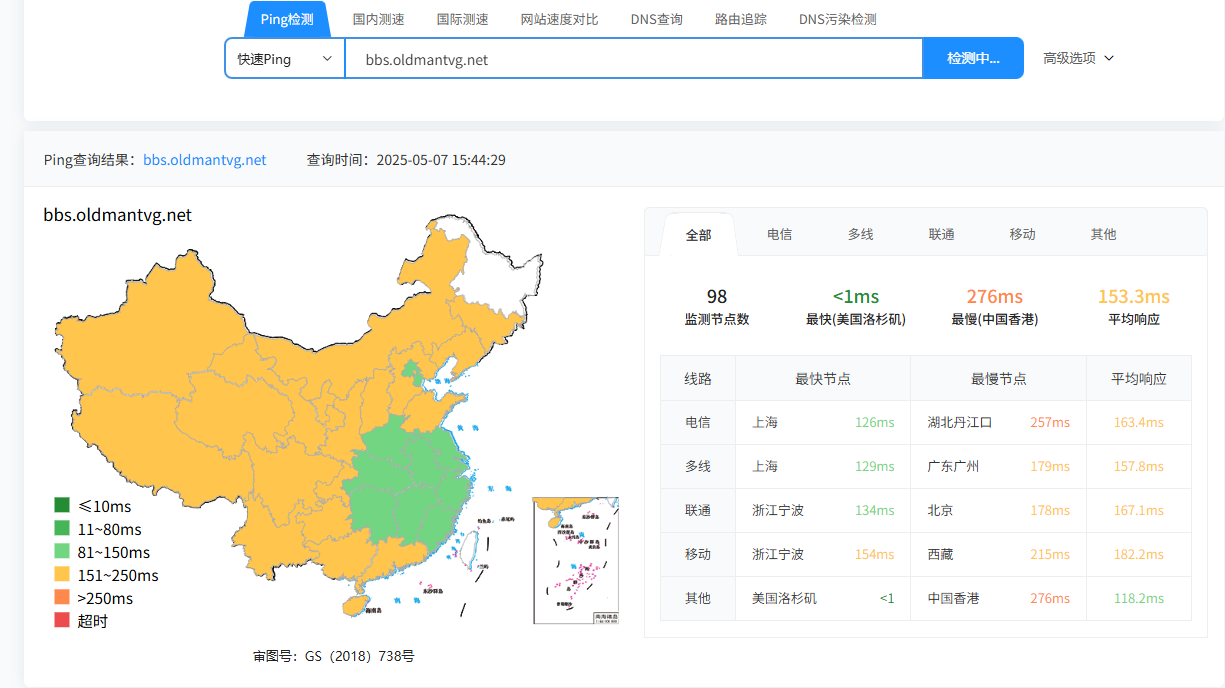
Task: Select the 移动 results tab
Action: [1022, 234]
